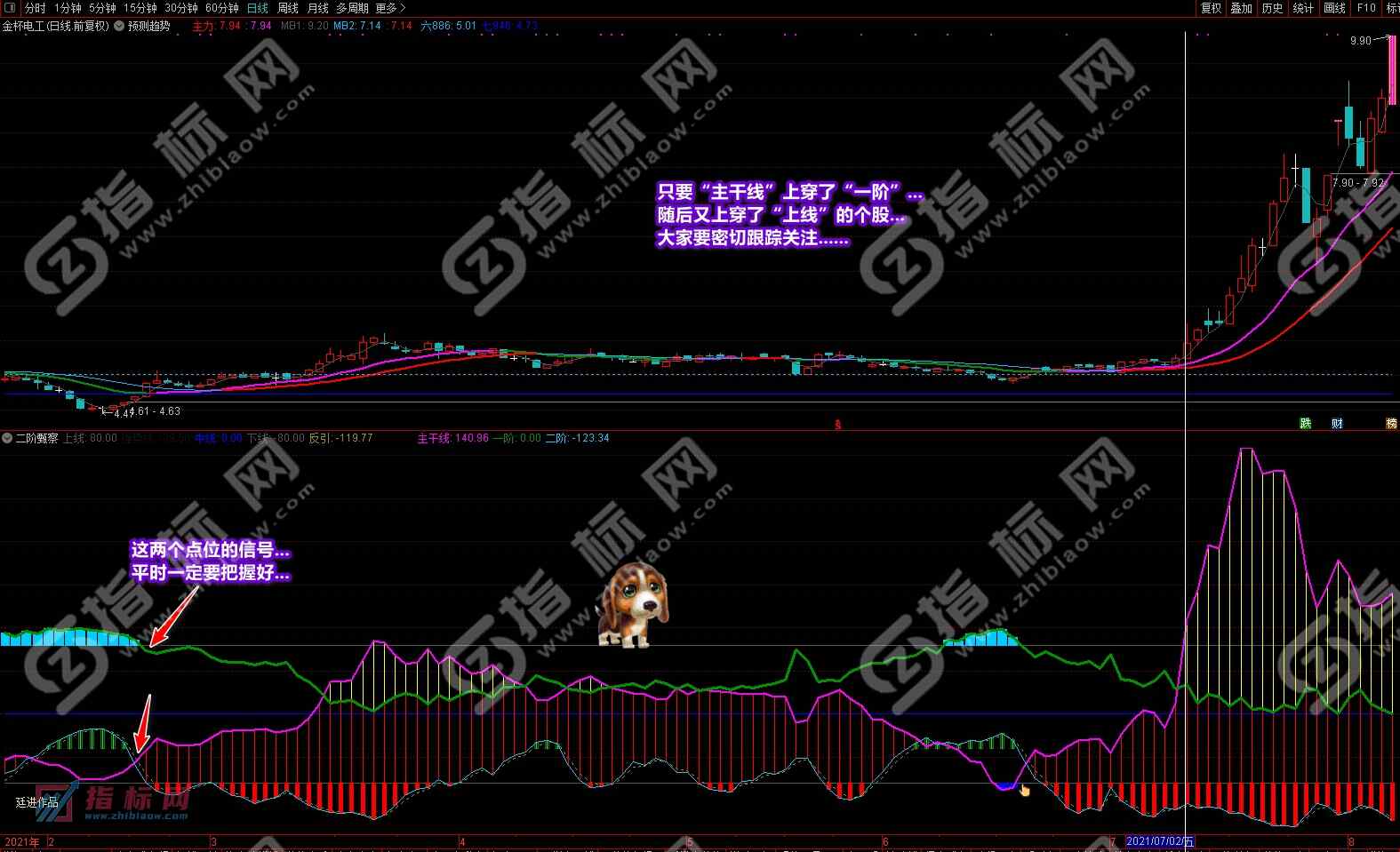This screenshot has height=852, width=1400.
Task: Click the green 跌 marker icon
Action: [x=1305, y=424]
